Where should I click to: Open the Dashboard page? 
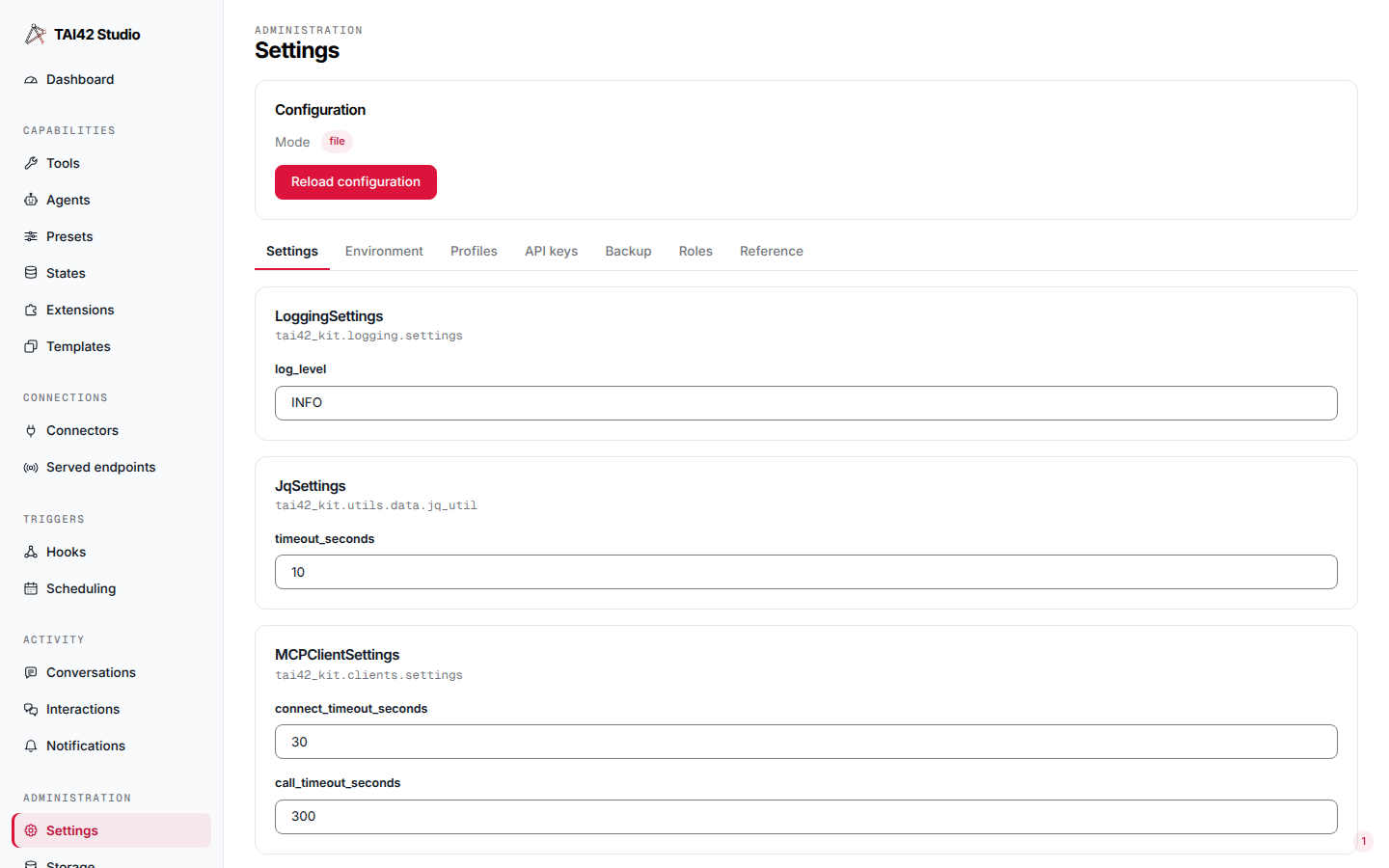(x=111, y=80)
